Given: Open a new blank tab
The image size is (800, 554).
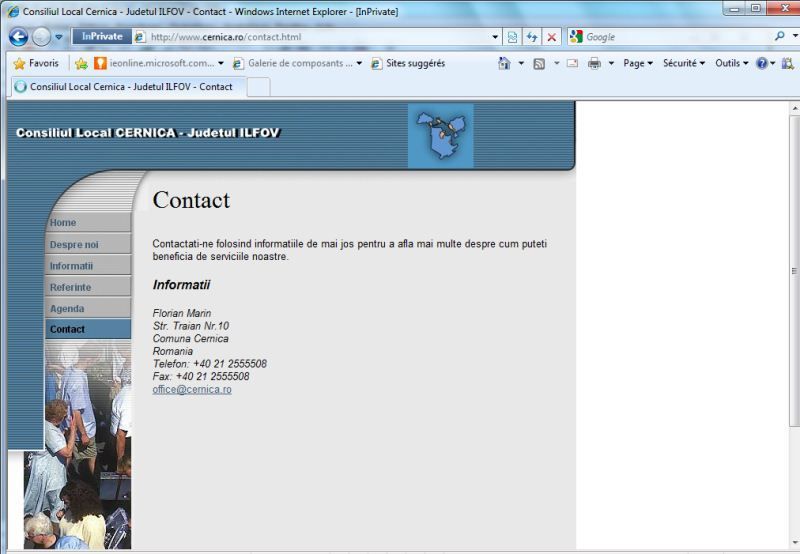Looking at the screenshot, I should coord(258,86).
